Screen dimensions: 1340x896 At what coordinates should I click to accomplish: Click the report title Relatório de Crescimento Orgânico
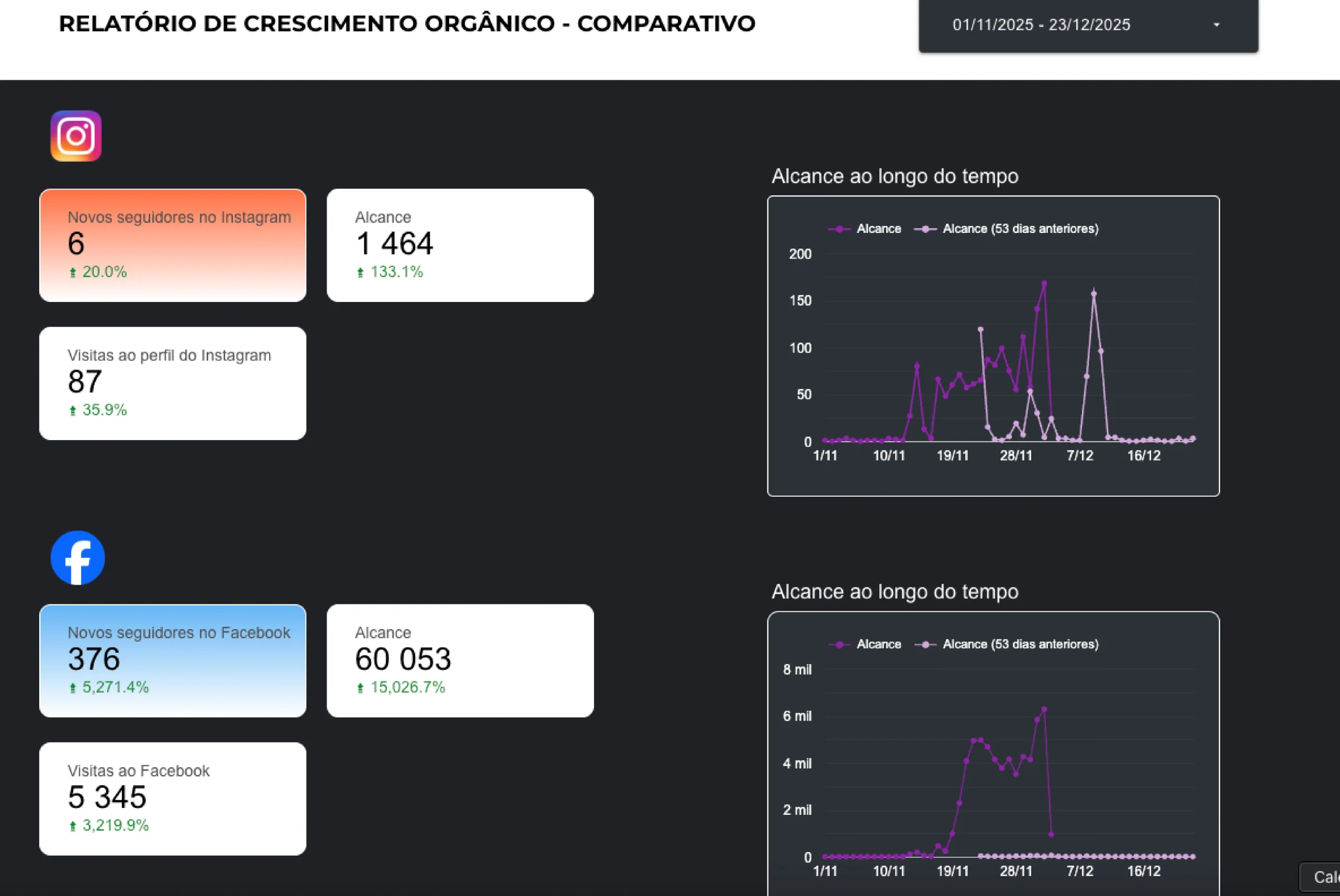(407, 24)
